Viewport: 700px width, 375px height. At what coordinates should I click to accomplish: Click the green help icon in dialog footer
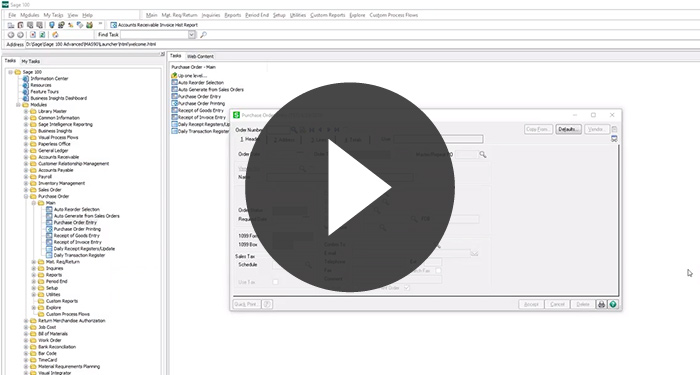[613, 304]
